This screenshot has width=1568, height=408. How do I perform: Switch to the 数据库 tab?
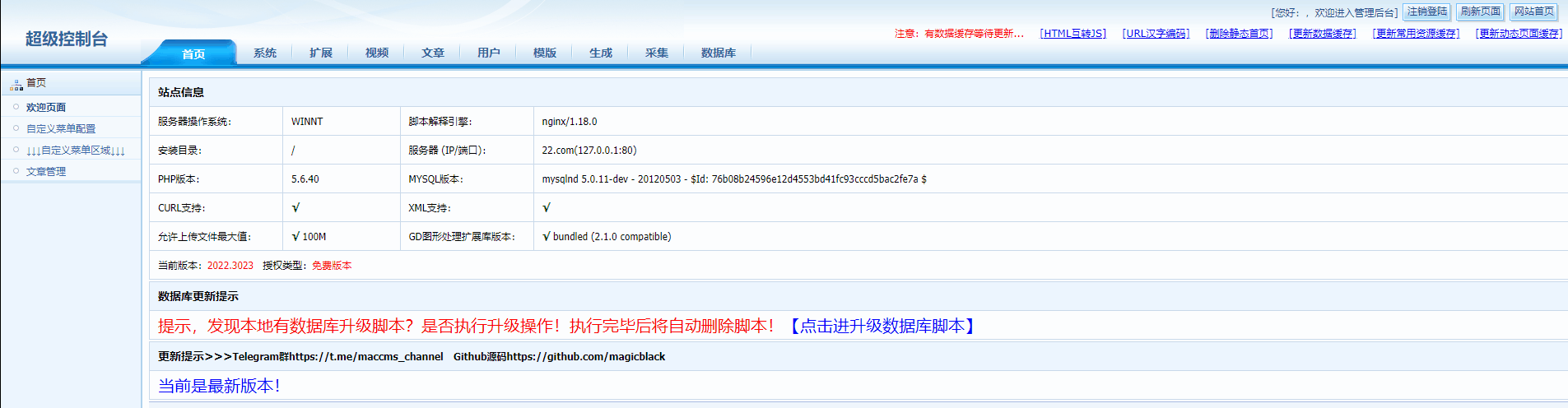tap(719, 53)
